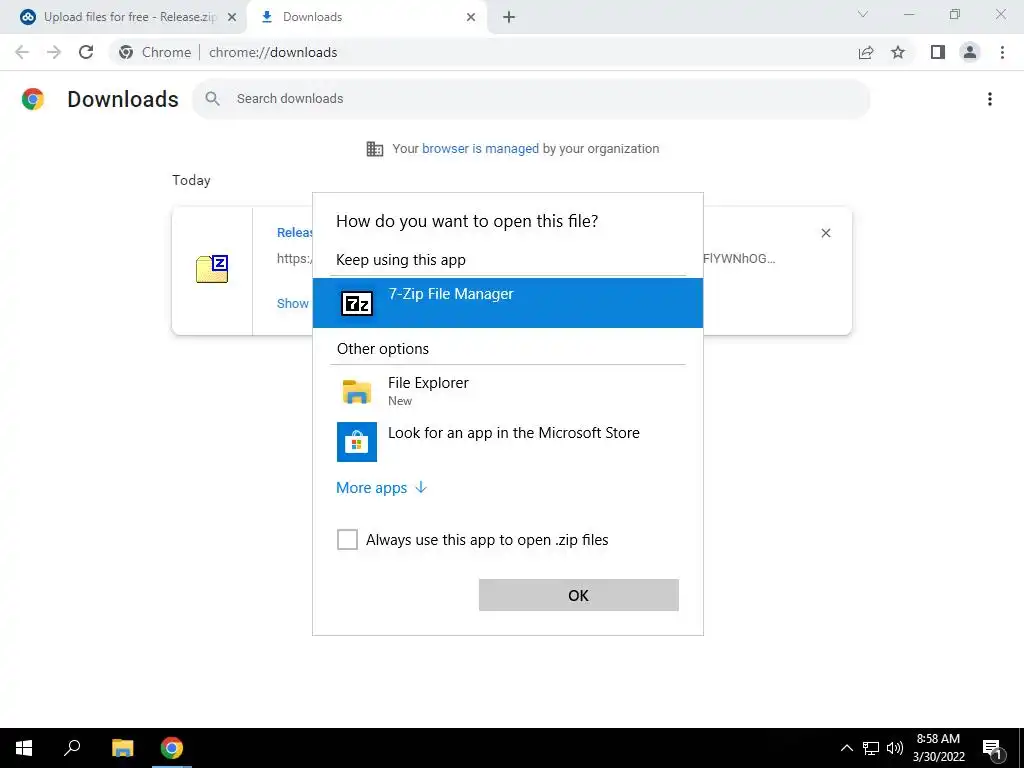
Task: Open the notification center icon
Action: click(992, 749)
